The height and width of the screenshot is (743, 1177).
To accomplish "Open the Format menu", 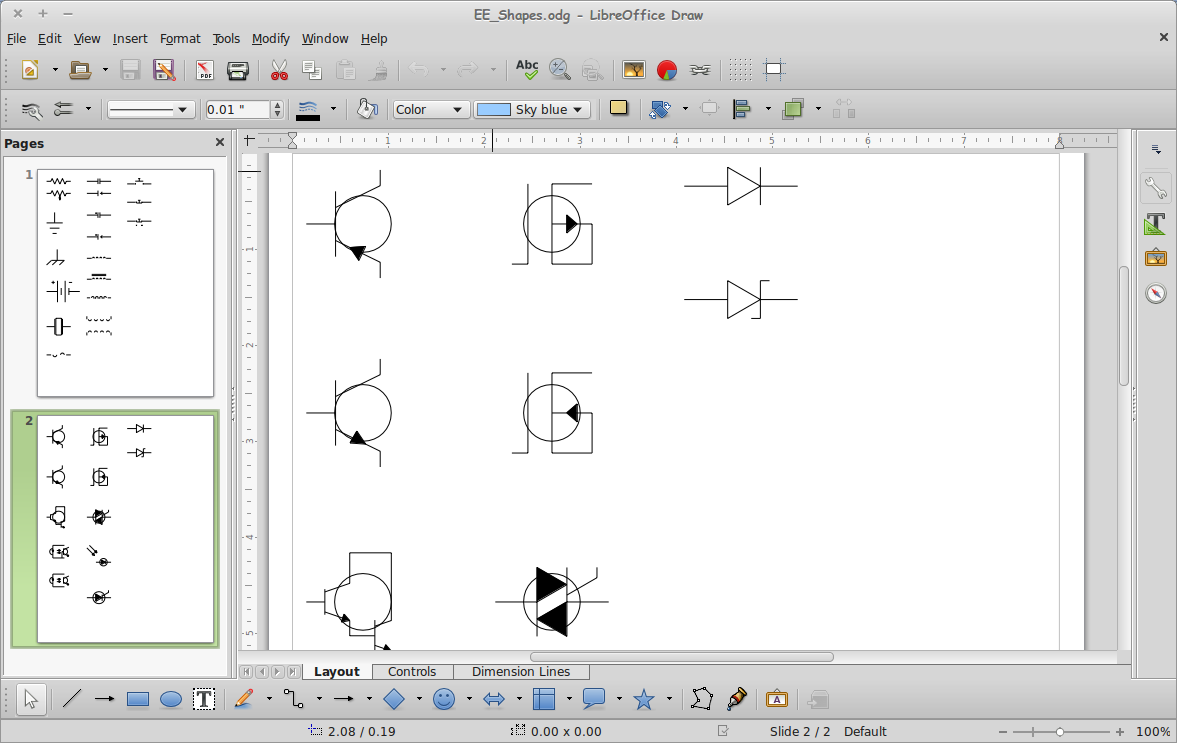I will pyautogui.click(x=180, y=38).
